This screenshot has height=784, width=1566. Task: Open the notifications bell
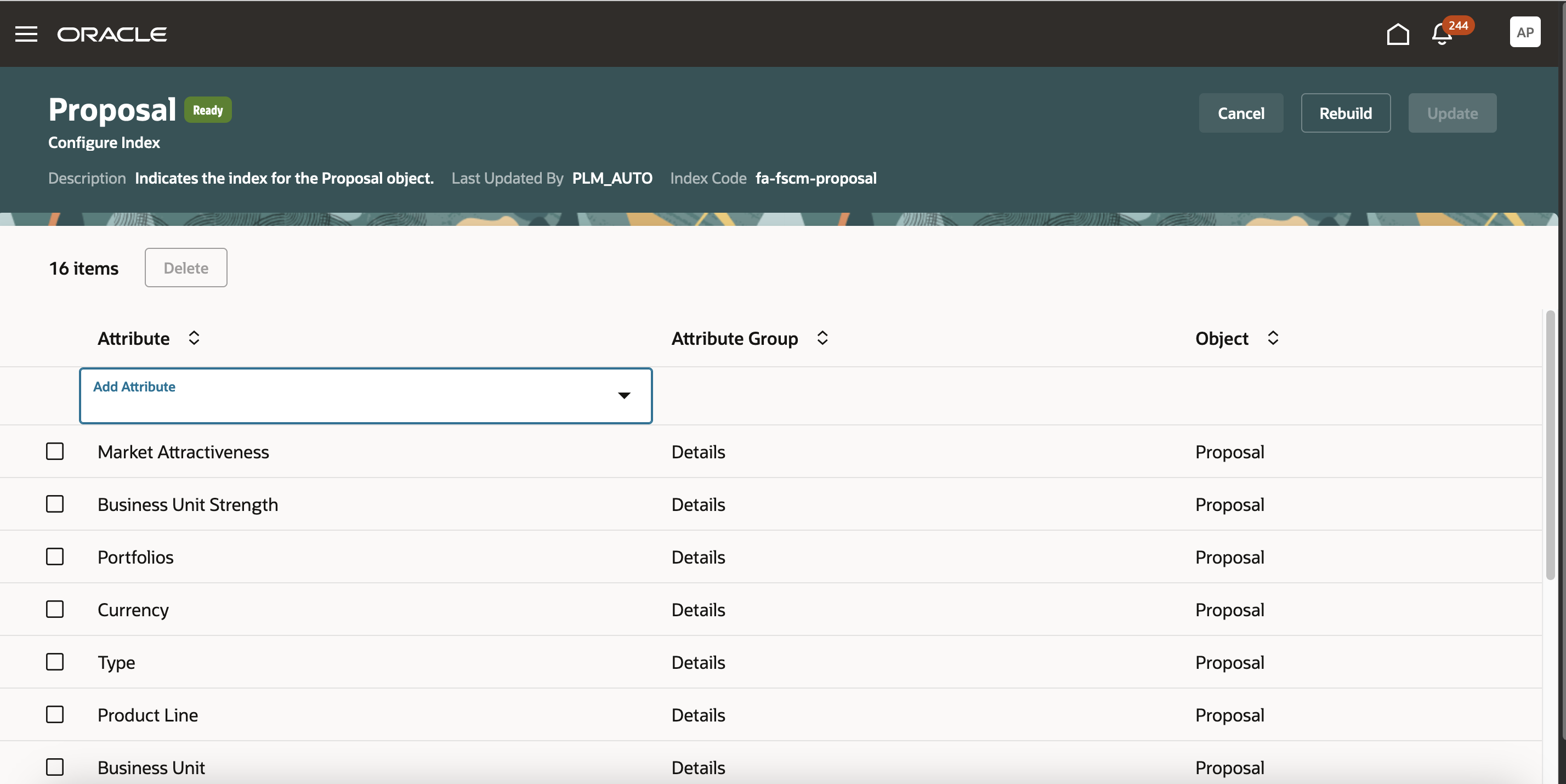[x=1442, y=34]
